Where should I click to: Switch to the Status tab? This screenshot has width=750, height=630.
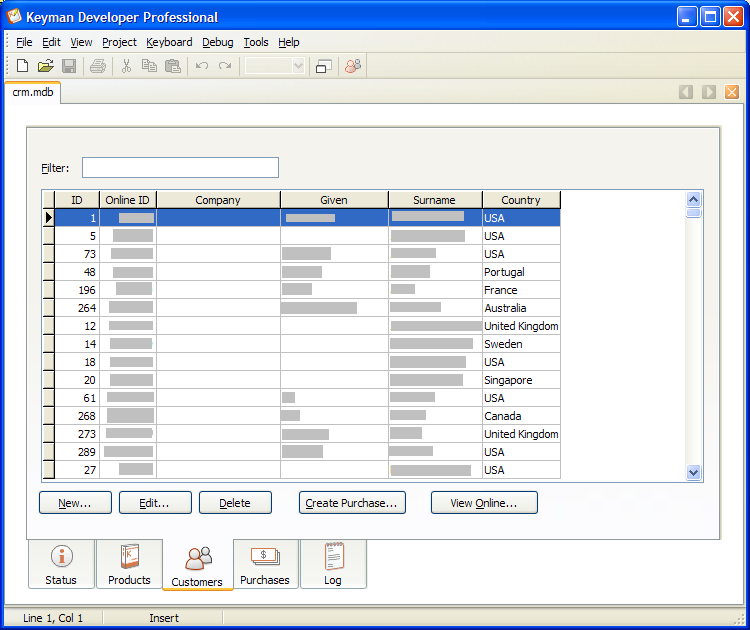[x=61, y=564]
